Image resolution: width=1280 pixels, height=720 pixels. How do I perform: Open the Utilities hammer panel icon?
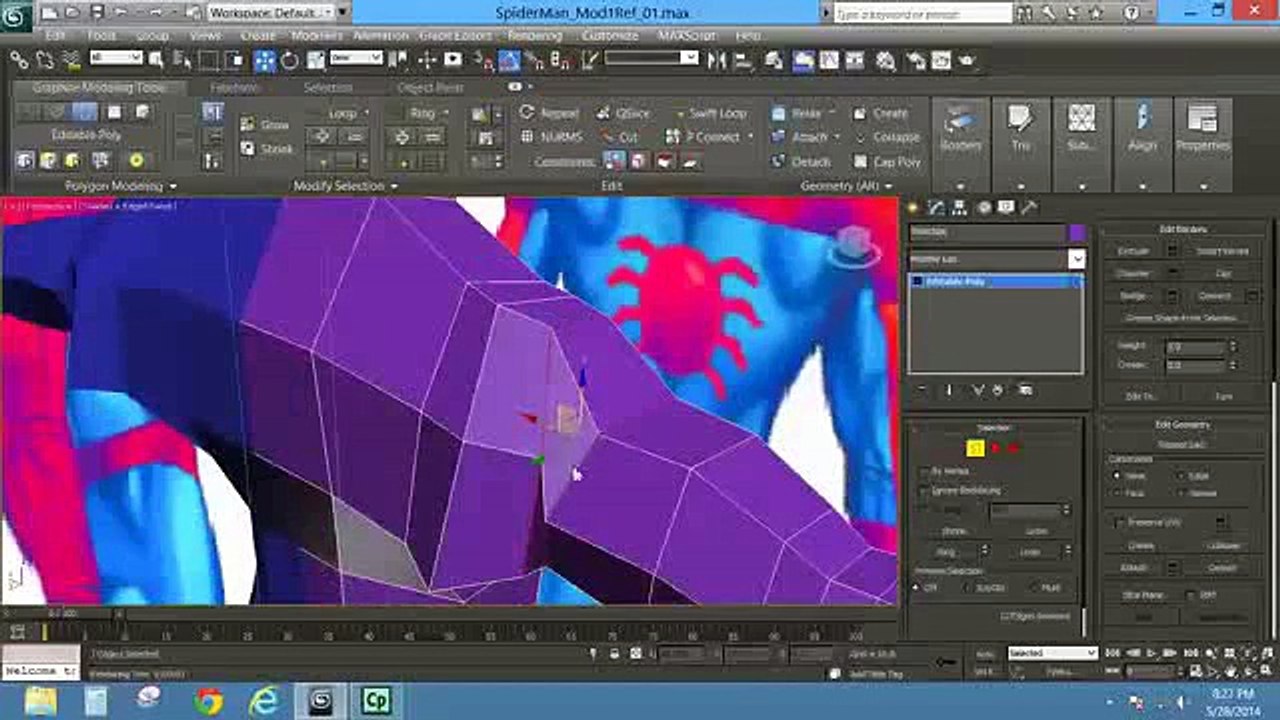(1029, 208)
